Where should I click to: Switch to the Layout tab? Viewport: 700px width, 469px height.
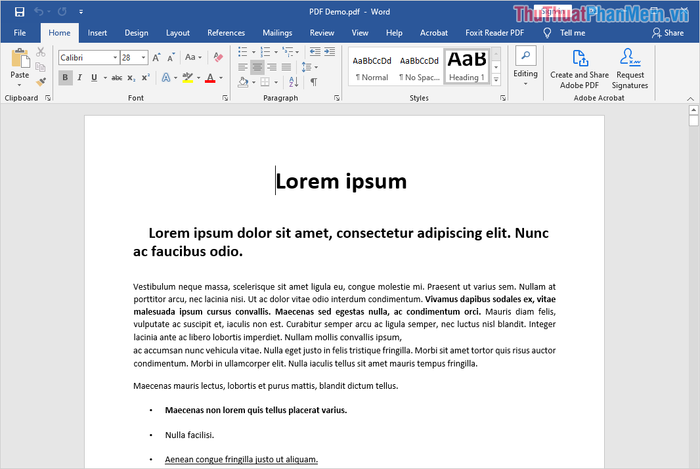178,33
